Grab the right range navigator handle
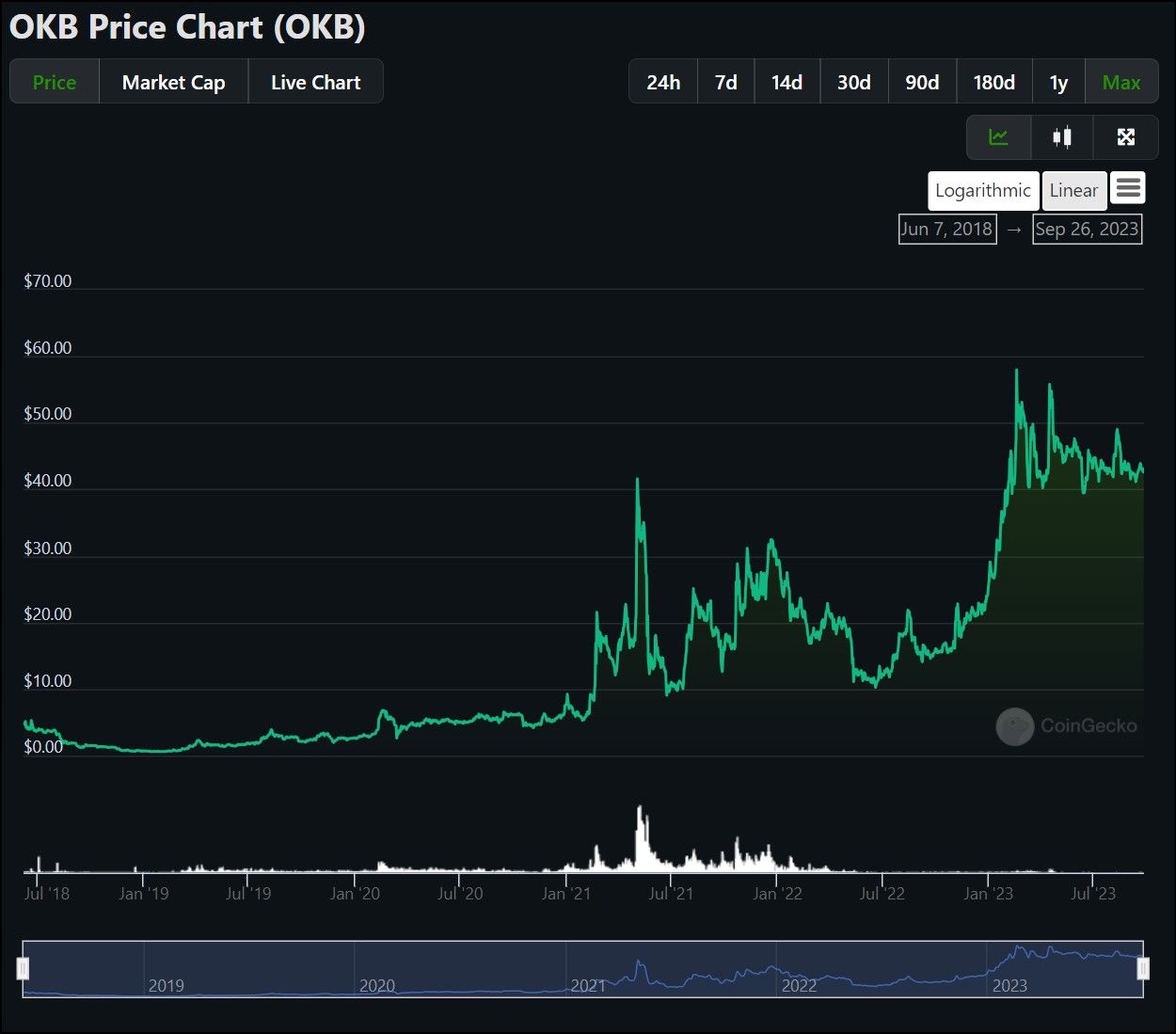1176x1034 pixels. click(1143, 968)
